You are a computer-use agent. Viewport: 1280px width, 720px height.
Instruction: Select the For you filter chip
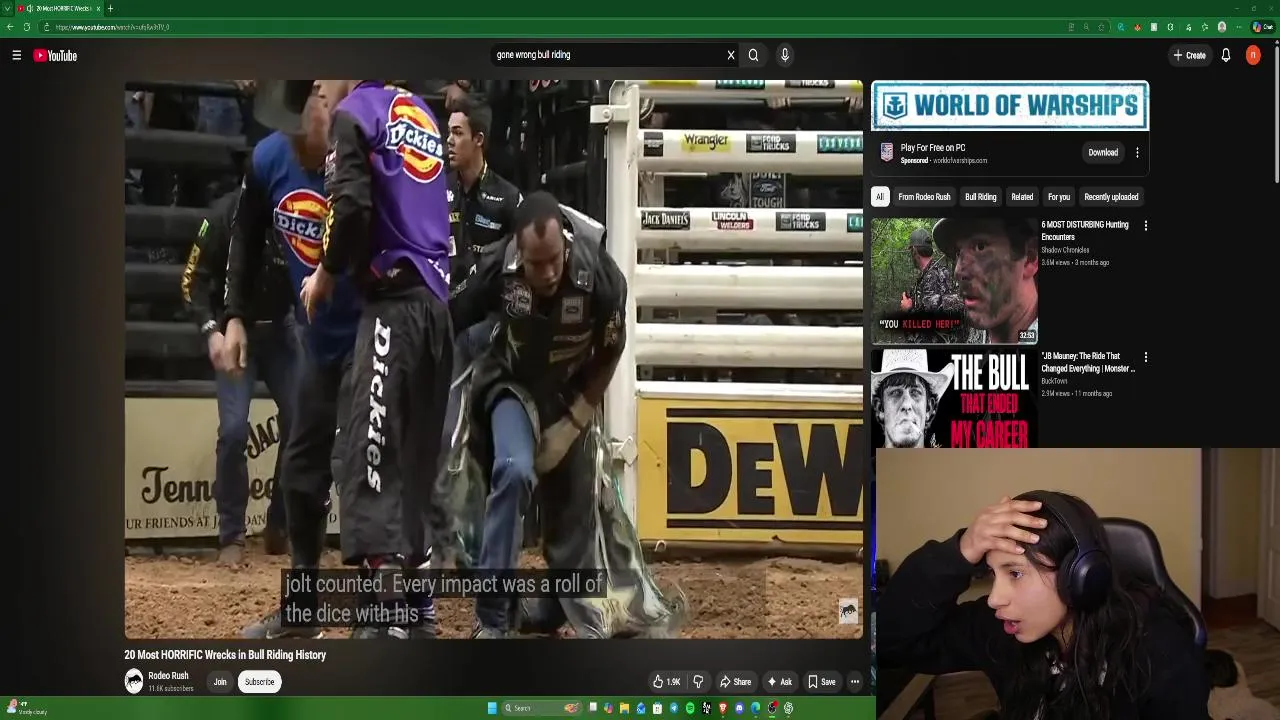pos(1059,197)
